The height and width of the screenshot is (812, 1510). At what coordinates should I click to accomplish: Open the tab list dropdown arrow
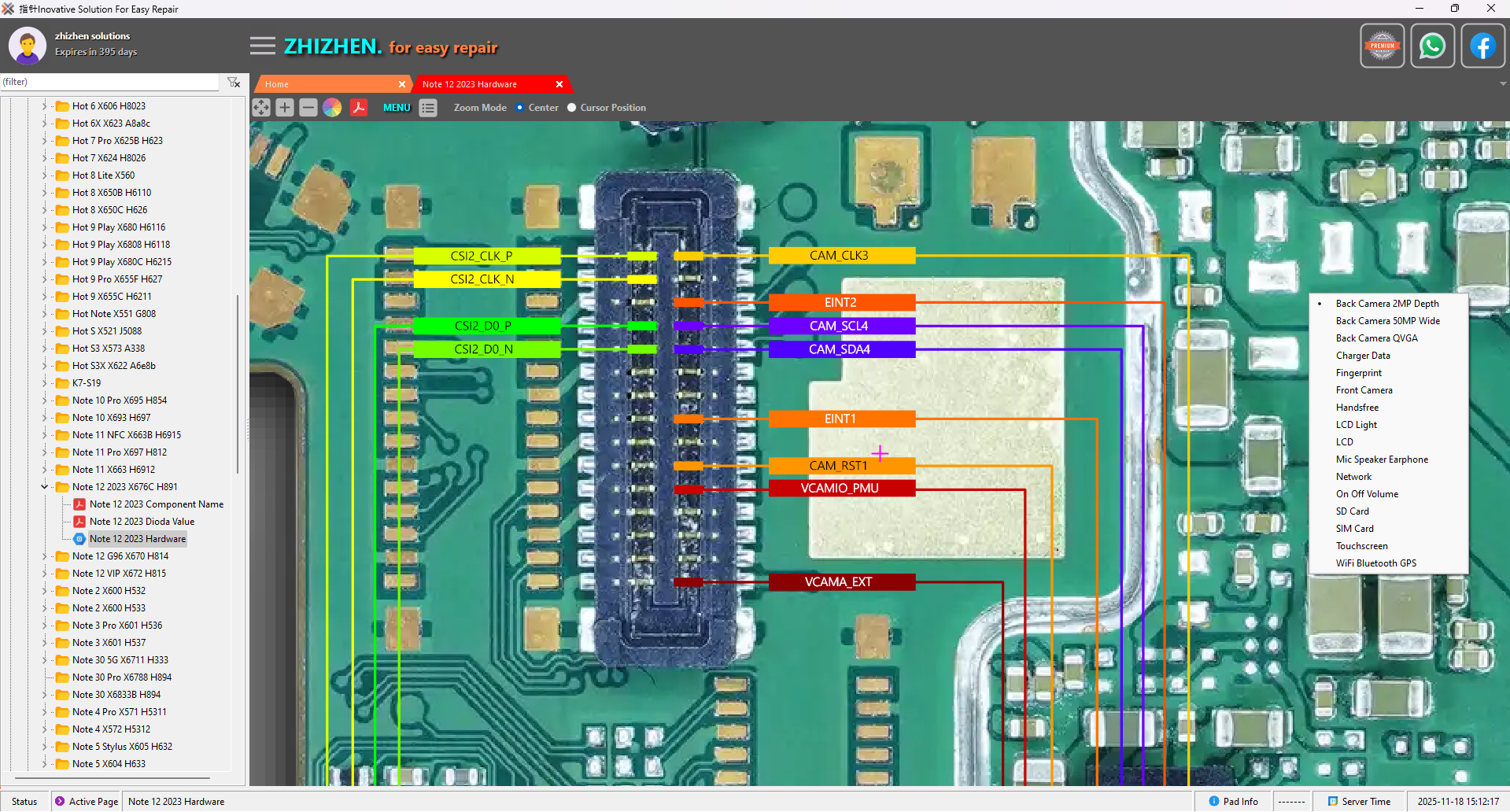1503,84
